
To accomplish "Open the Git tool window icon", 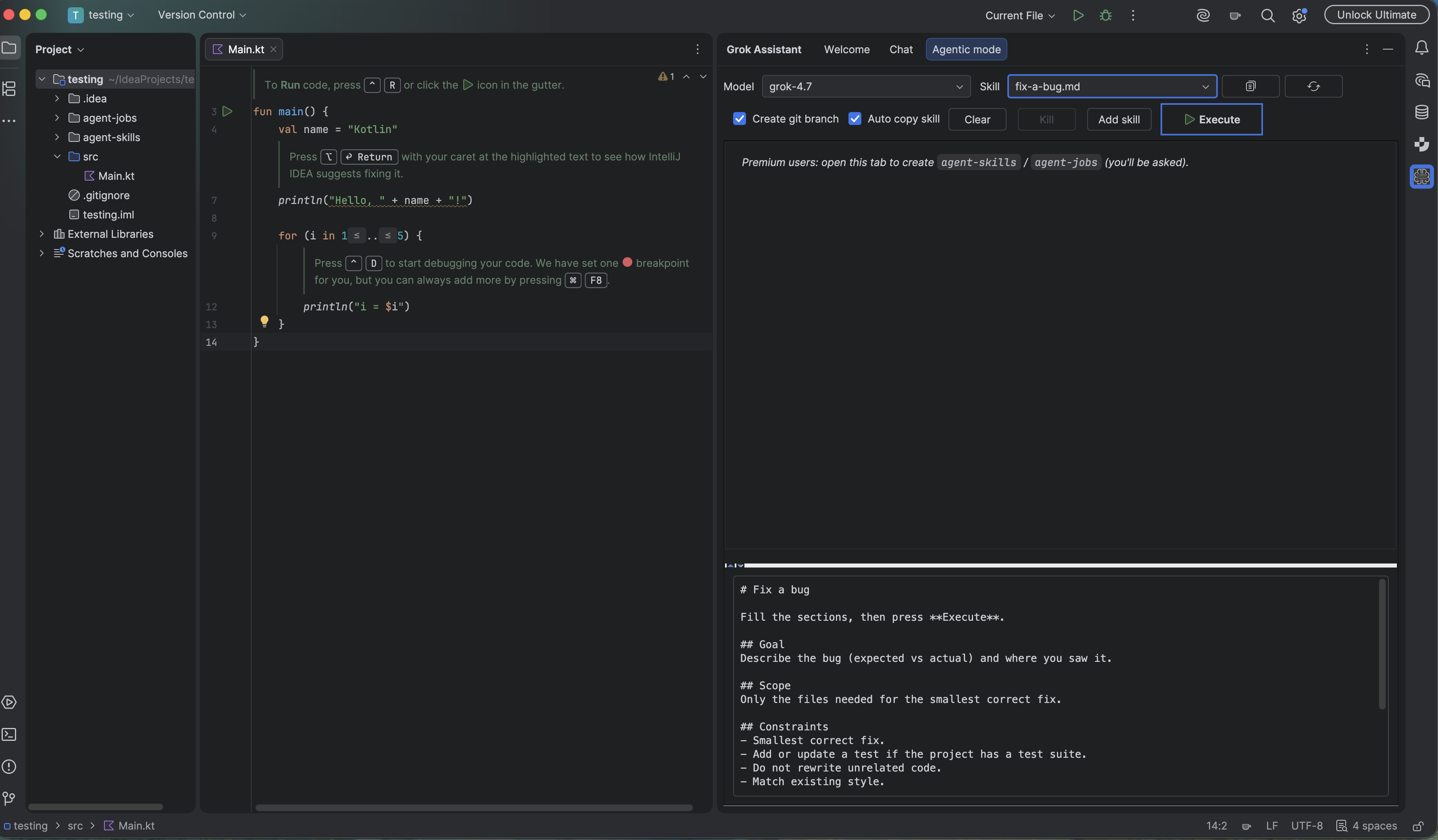I will 9,799.
